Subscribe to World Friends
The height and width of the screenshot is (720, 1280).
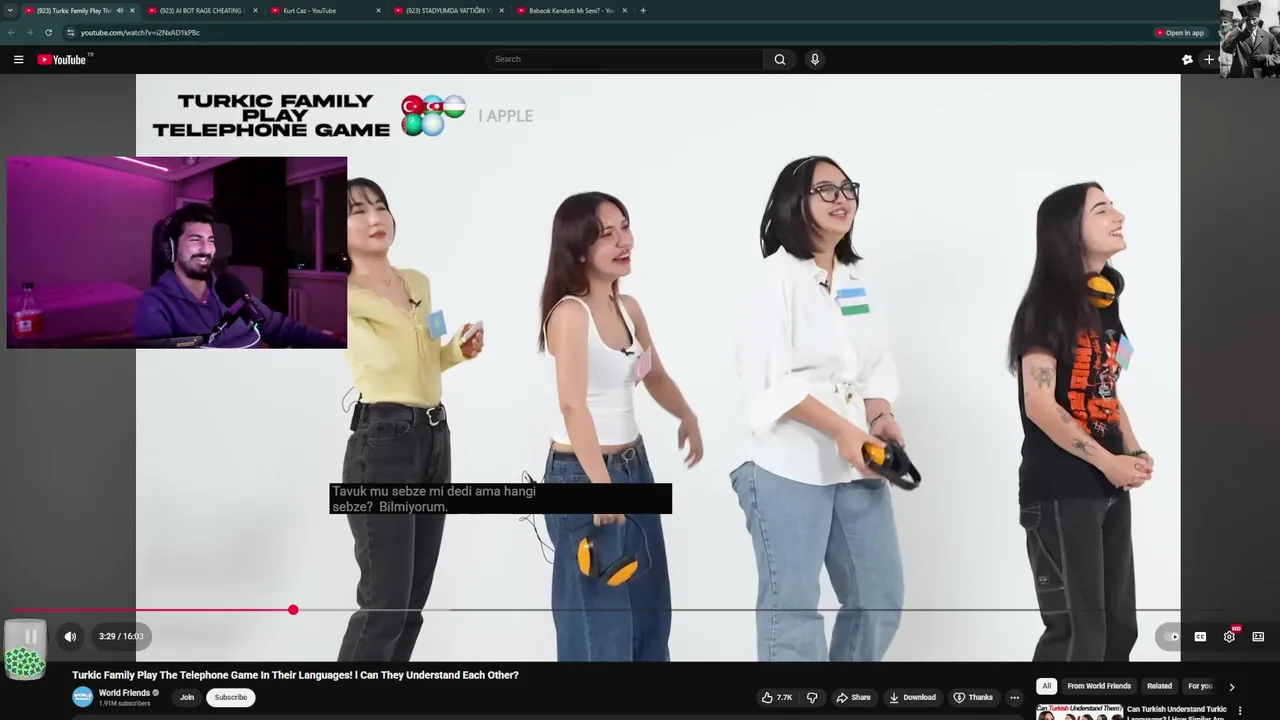click(x=230, y=697)
